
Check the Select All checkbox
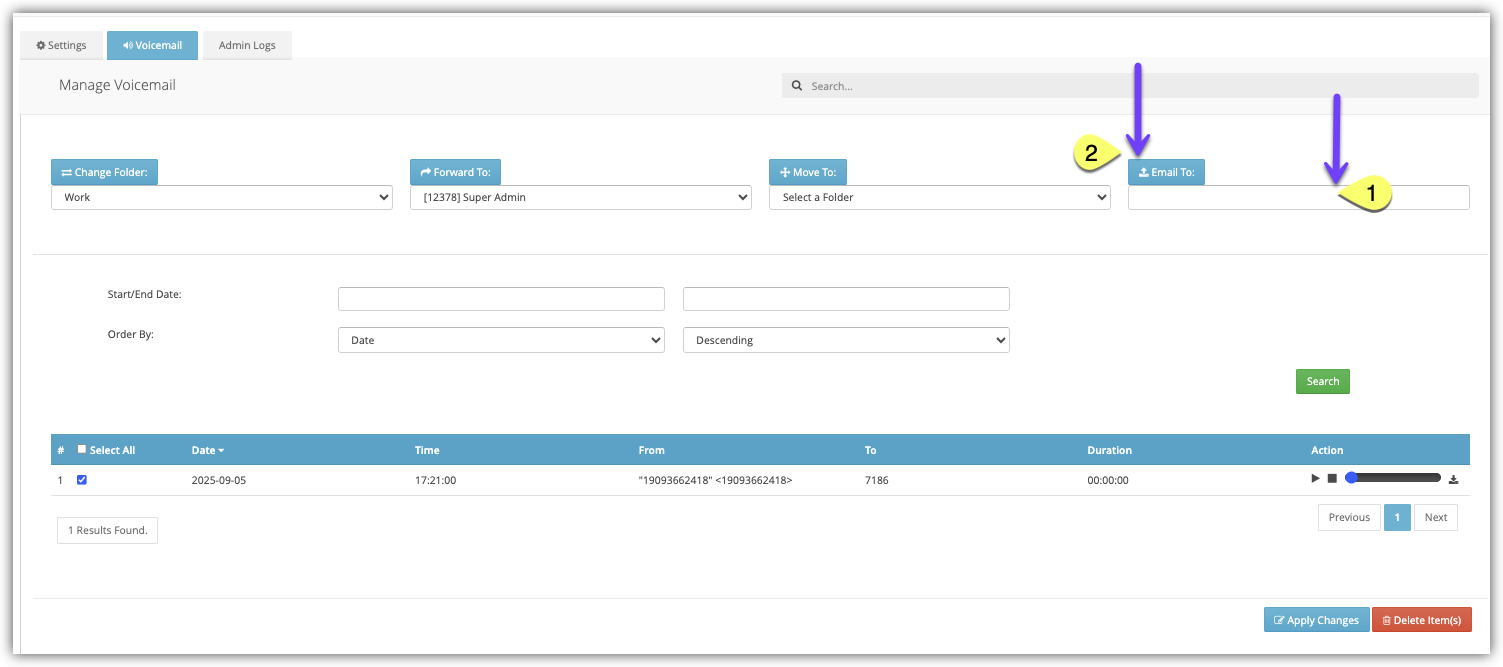(82, 450)
